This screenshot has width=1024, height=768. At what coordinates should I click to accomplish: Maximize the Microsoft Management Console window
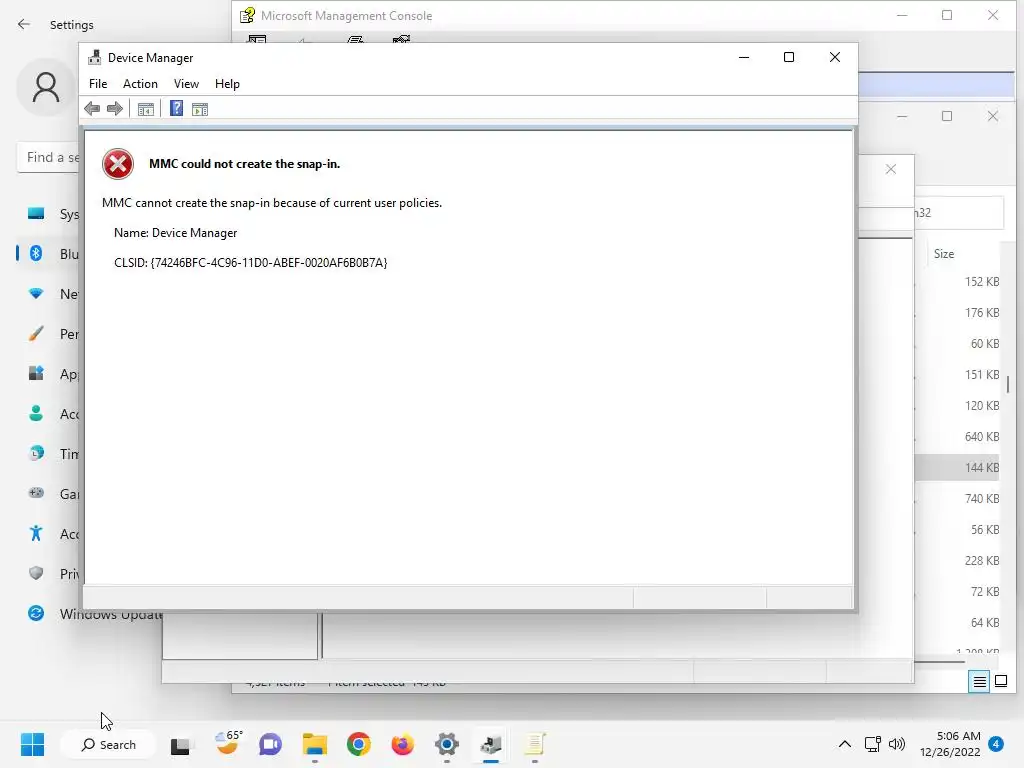tap(947, 16)
